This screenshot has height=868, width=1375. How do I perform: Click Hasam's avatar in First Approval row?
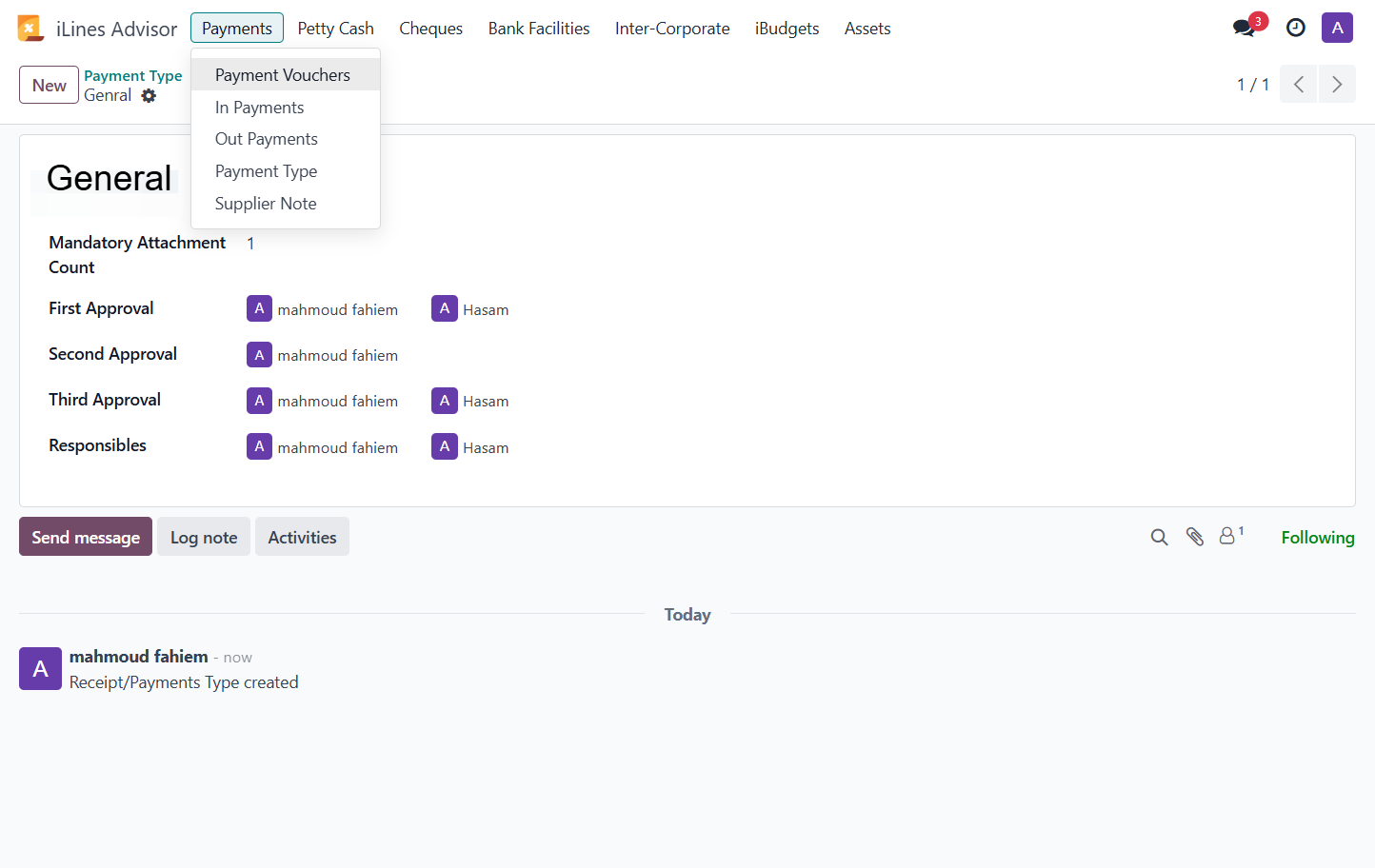tap(444, 308)
